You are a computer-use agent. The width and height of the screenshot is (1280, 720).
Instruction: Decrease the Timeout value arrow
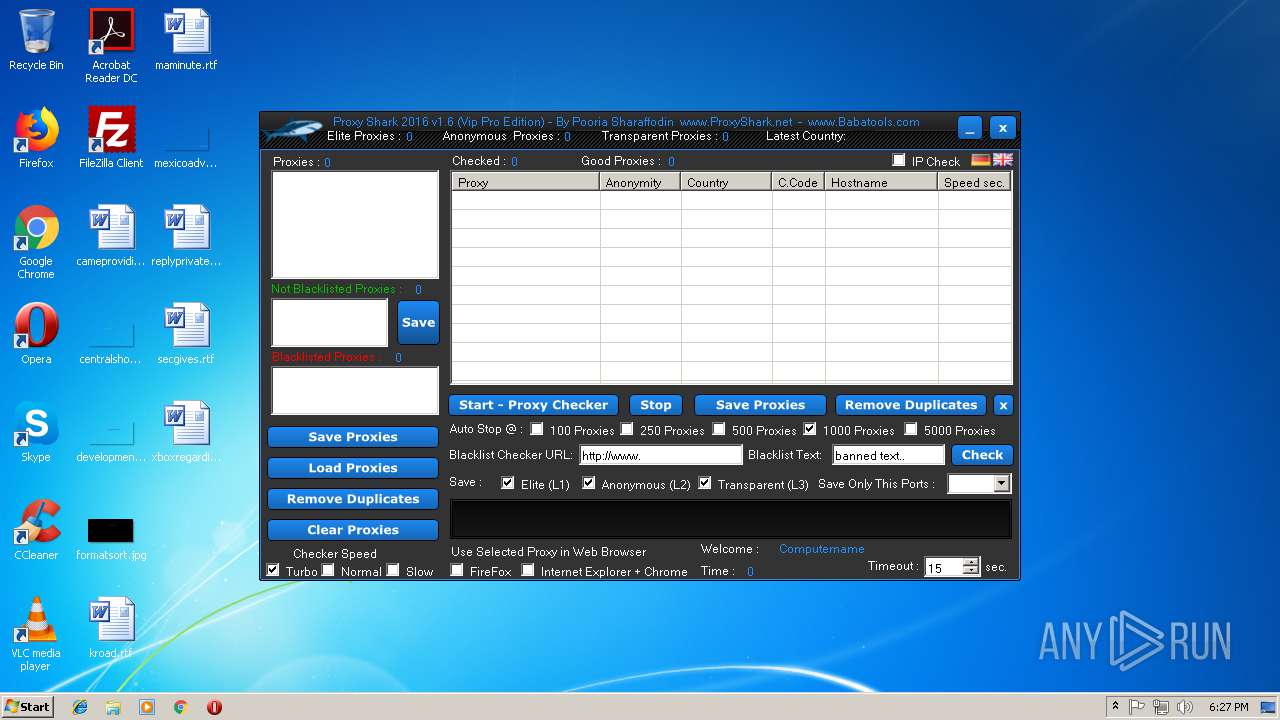click(971, 572)
